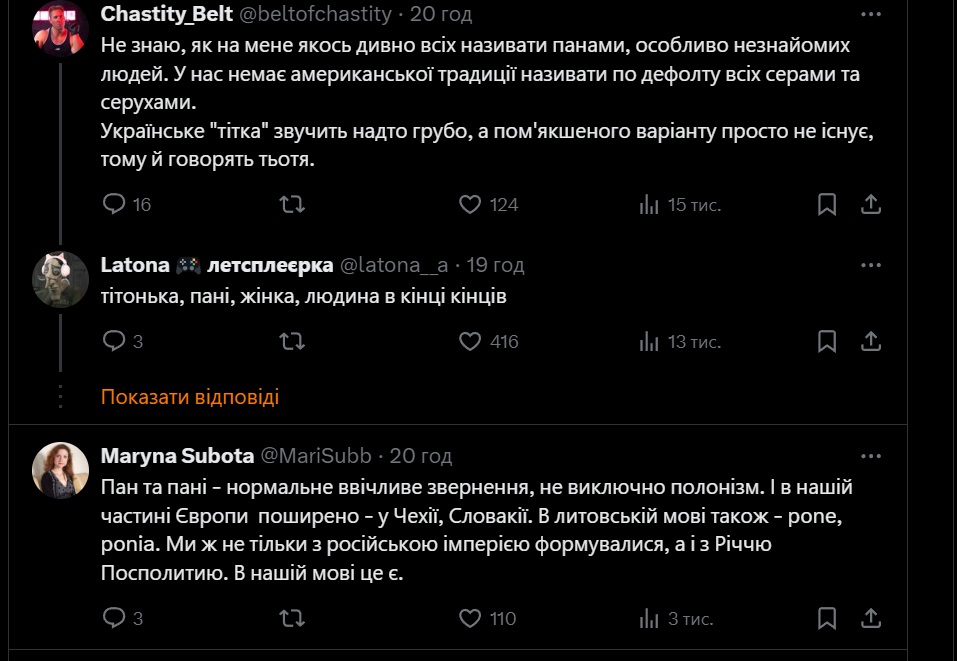Repost Latona's tweet
The width and height of the screenshot is (957, 661).
pyautogui.click(x=292, y=341)
